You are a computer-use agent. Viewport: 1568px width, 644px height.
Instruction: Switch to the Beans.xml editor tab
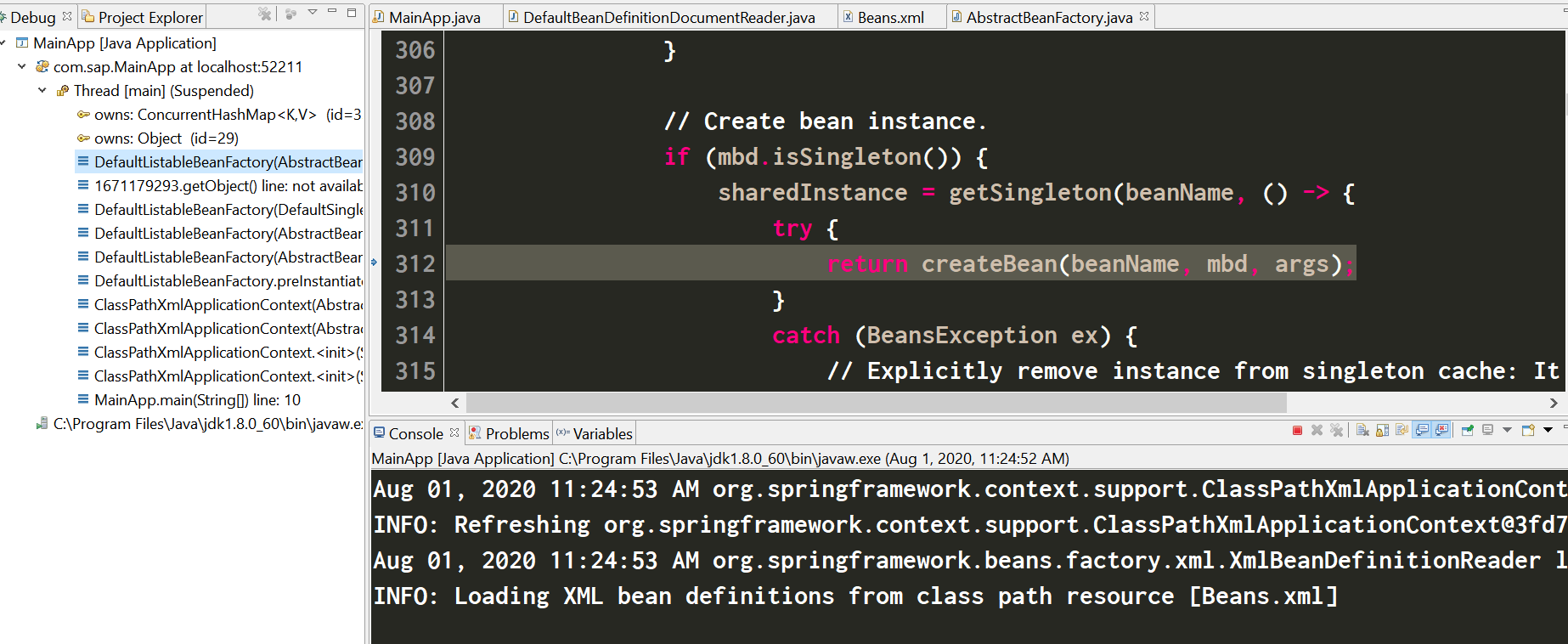[x=890, y=17]
